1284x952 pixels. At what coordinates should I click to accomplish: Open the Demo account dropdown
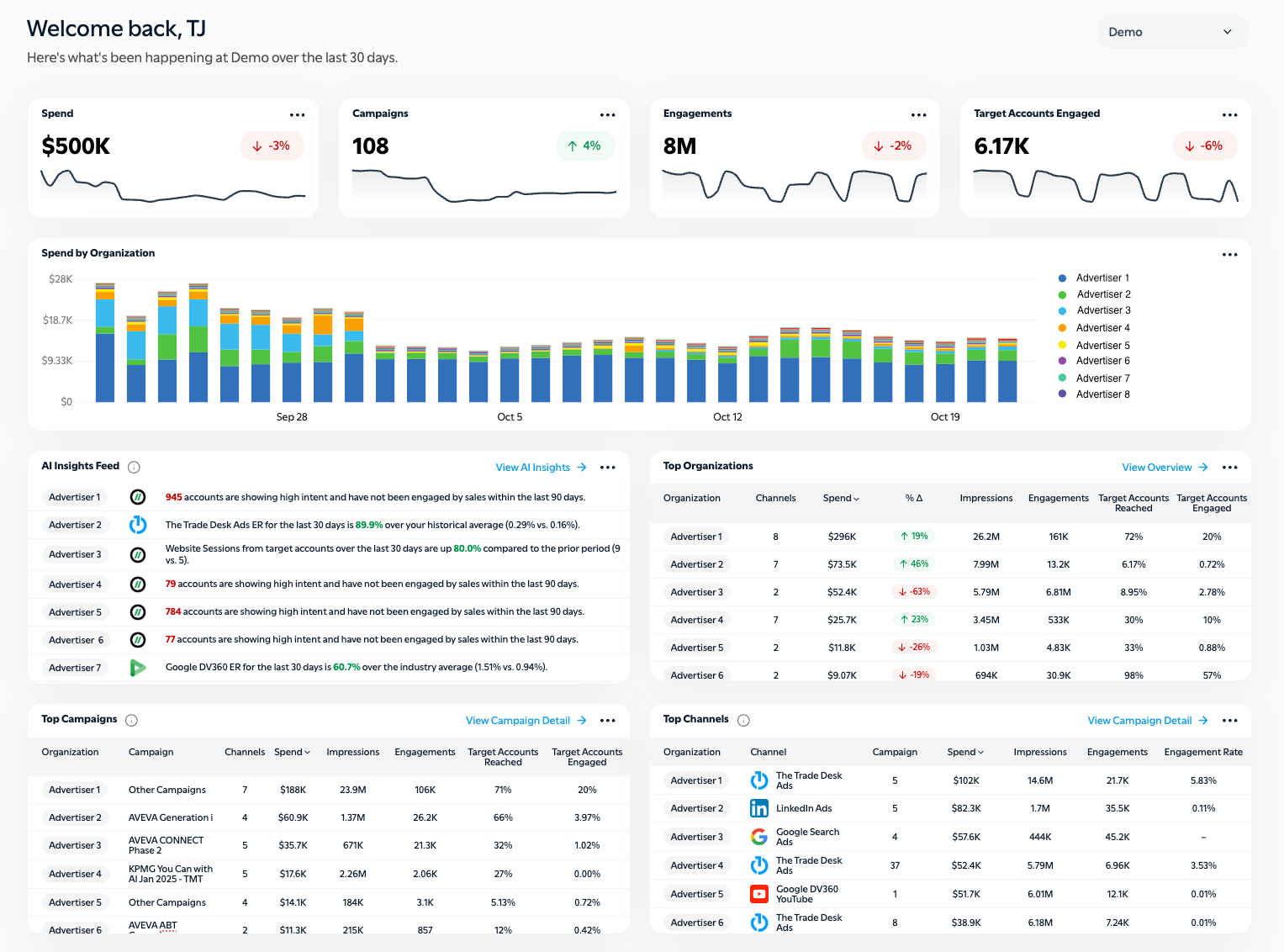coord(1171,32)
